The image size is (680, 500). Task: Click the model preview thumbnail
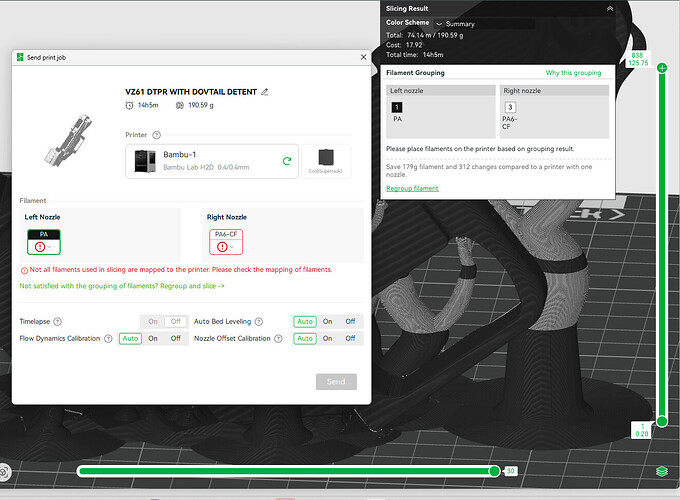(69, 140)
